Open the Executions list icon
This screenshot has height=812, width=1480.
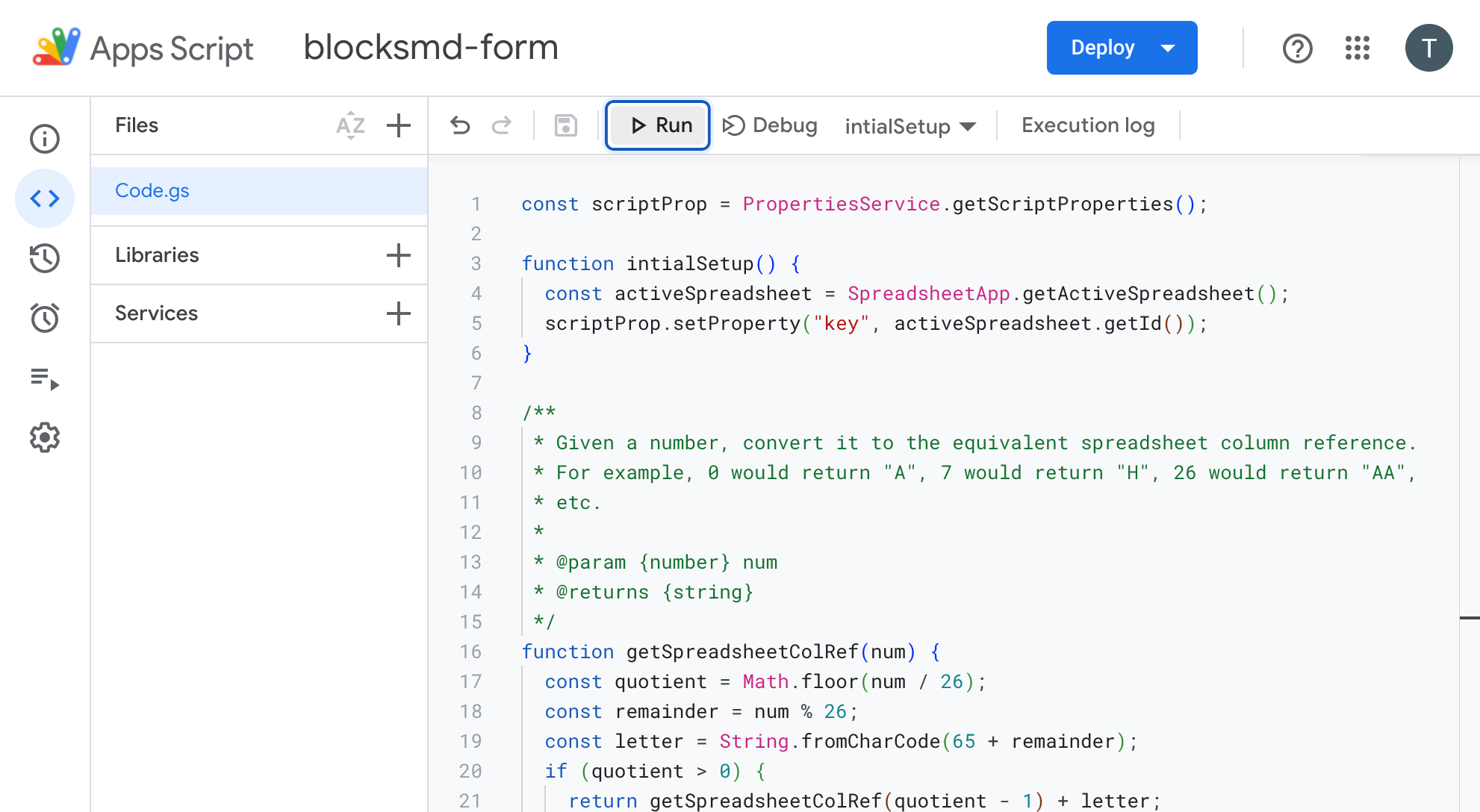45,378
